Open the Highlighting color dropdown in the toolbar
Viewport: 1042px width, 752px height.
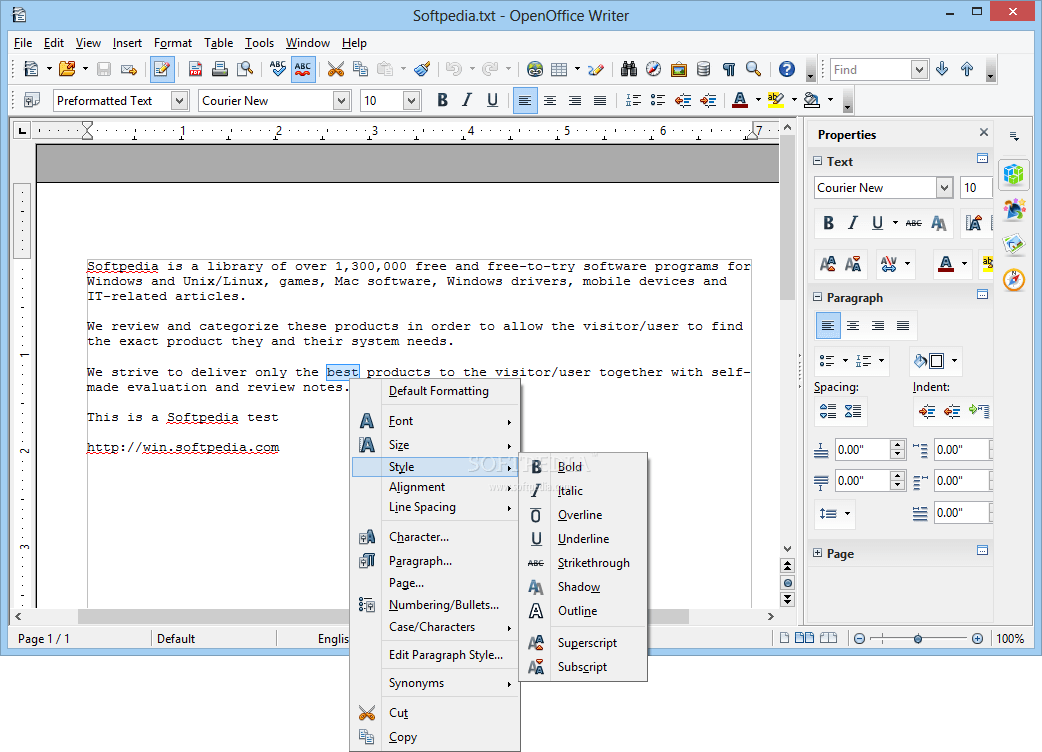(794, 100)
